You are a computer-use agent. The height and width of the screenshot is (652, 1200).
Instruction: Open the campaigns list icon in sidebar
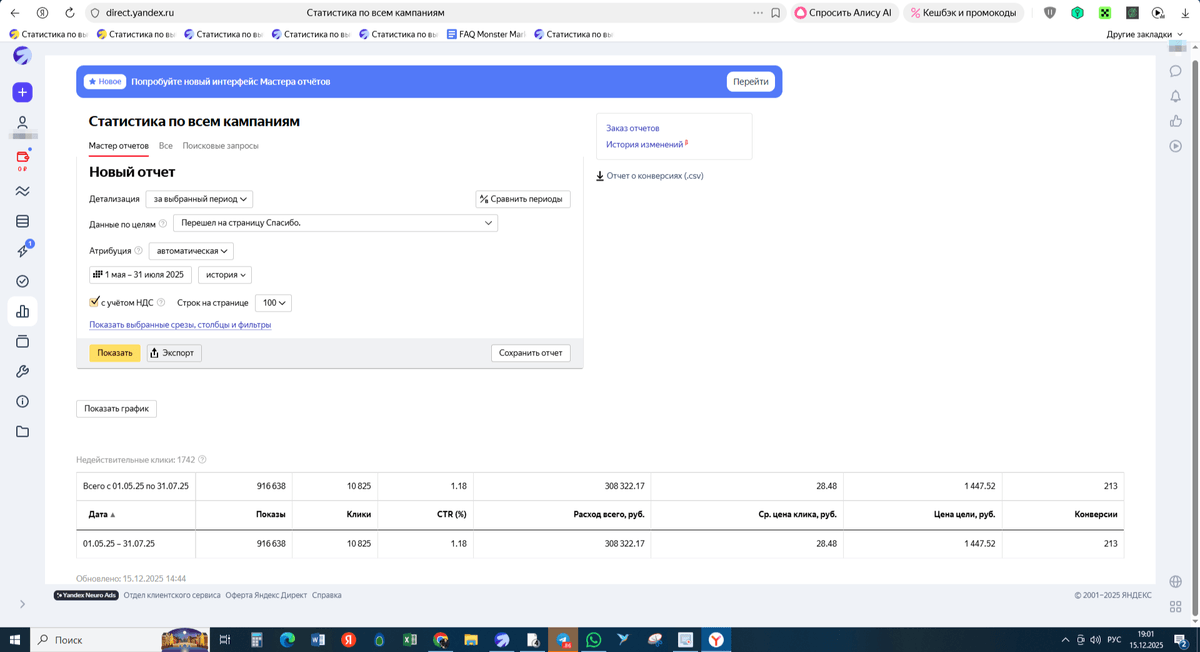click(22, 221)
